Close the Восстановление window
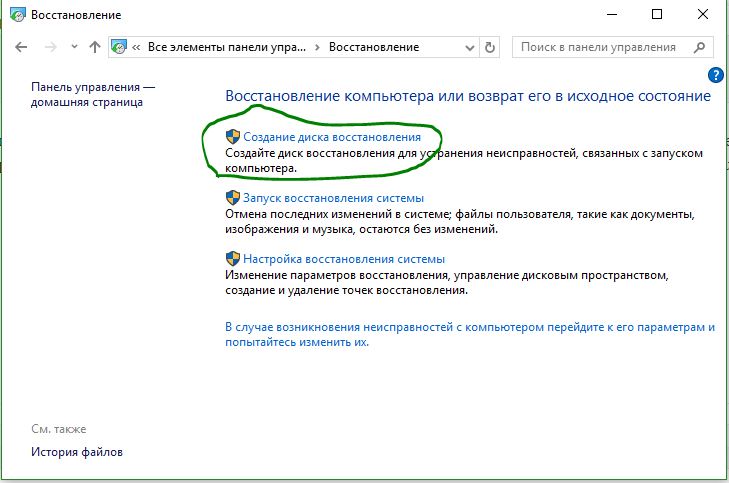729x483 pixels. pyautogui.click(x=703, y=14)
